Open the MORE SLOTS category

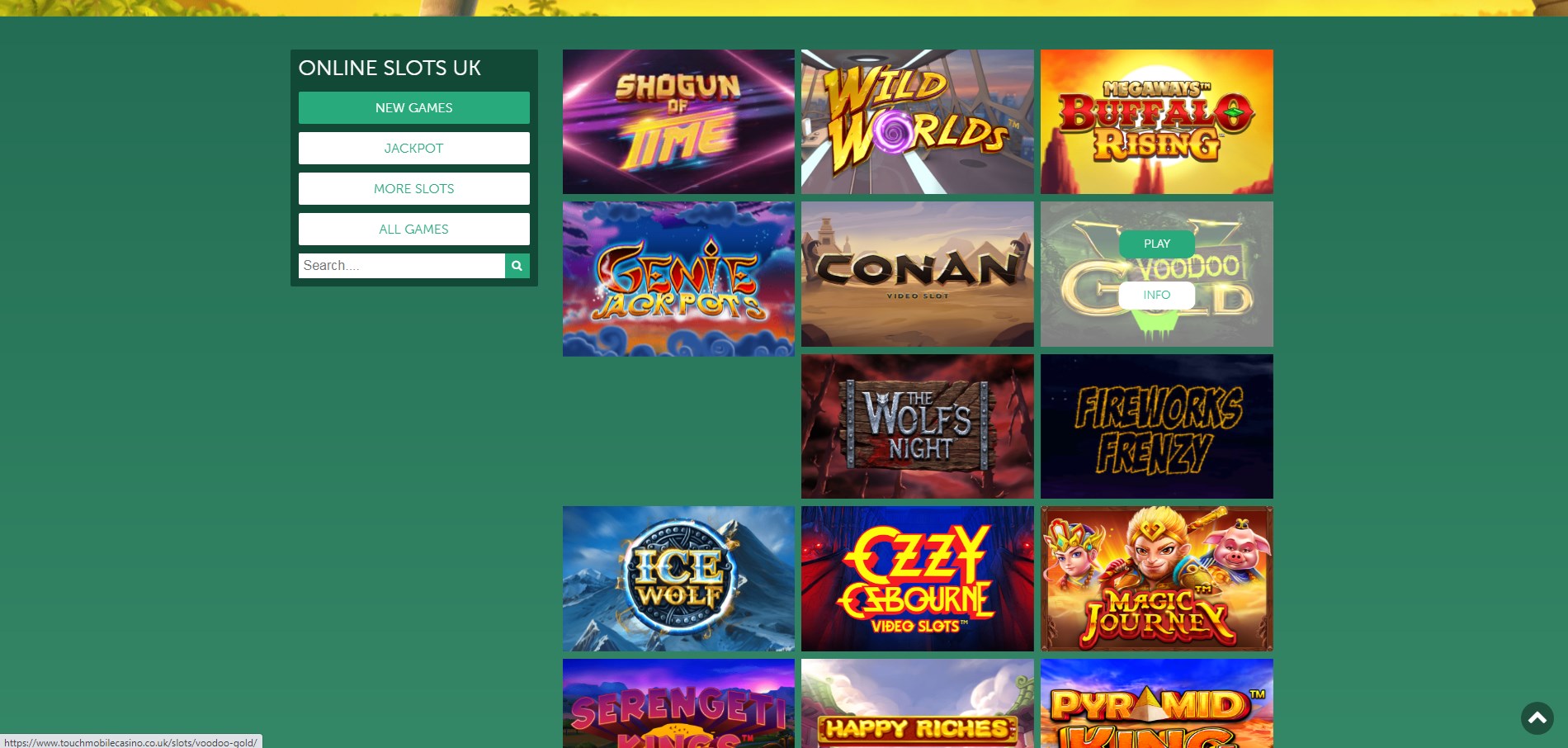pos(413,189)
